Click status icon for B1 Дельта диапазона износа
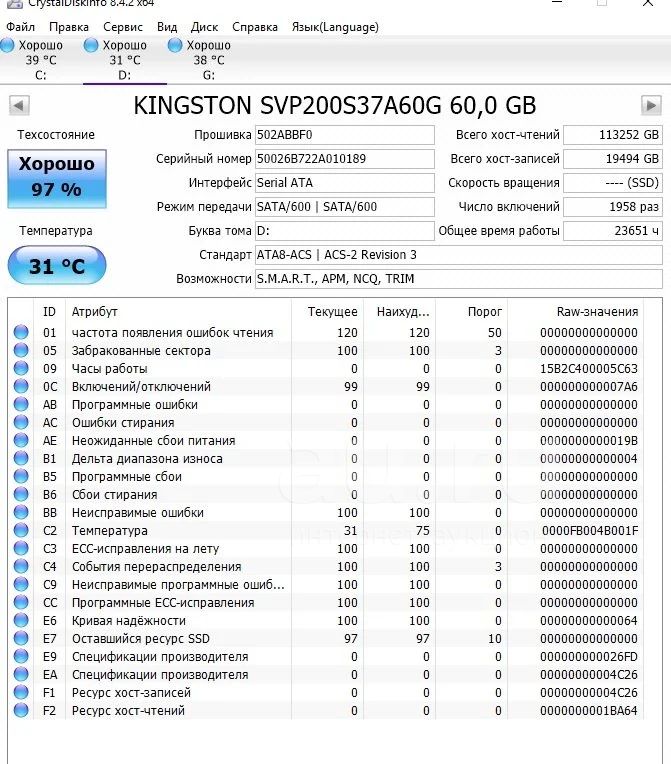Screen dimensions: 671x764 pyautogui.click(x=21, y=458)
